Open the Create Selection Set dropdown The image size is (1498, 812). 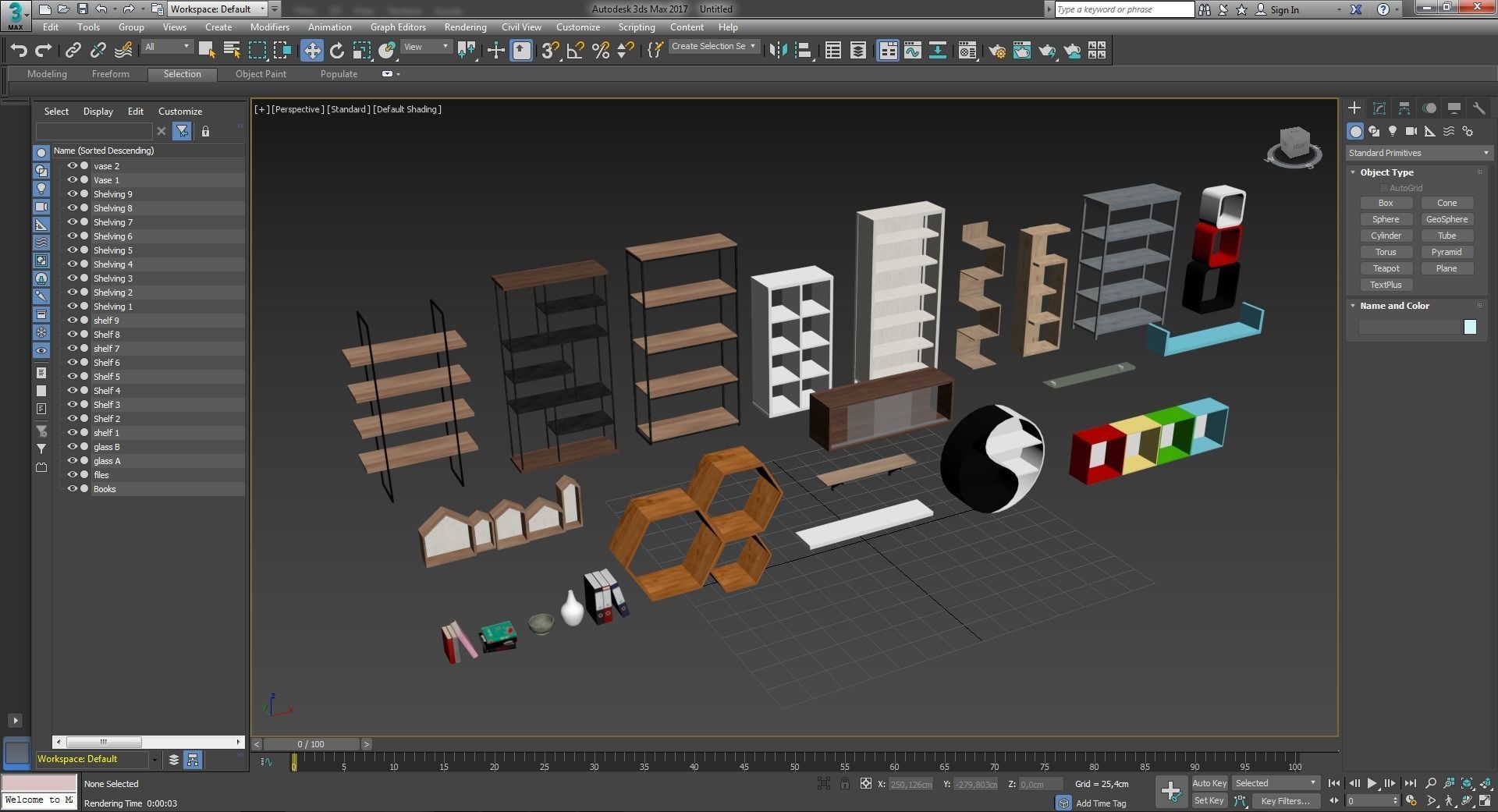pos(713,47)
